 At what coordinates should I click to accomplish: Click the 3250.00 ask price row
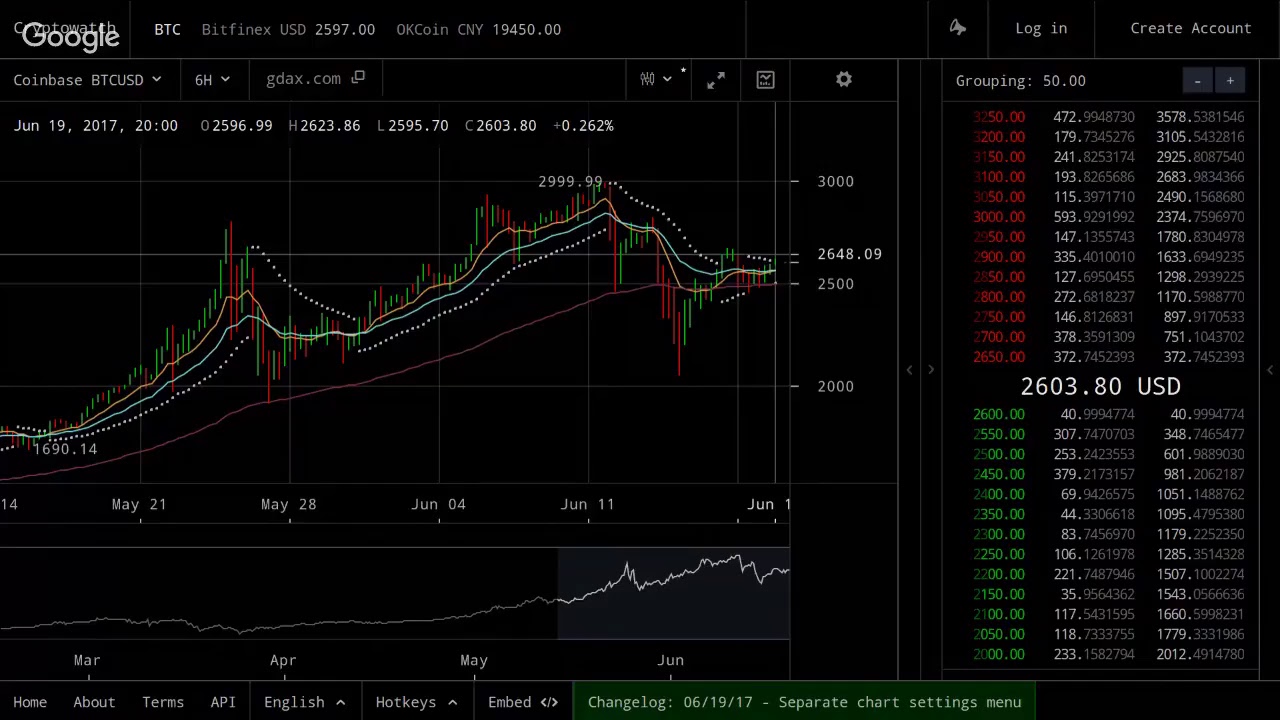tap(1108, 117)
